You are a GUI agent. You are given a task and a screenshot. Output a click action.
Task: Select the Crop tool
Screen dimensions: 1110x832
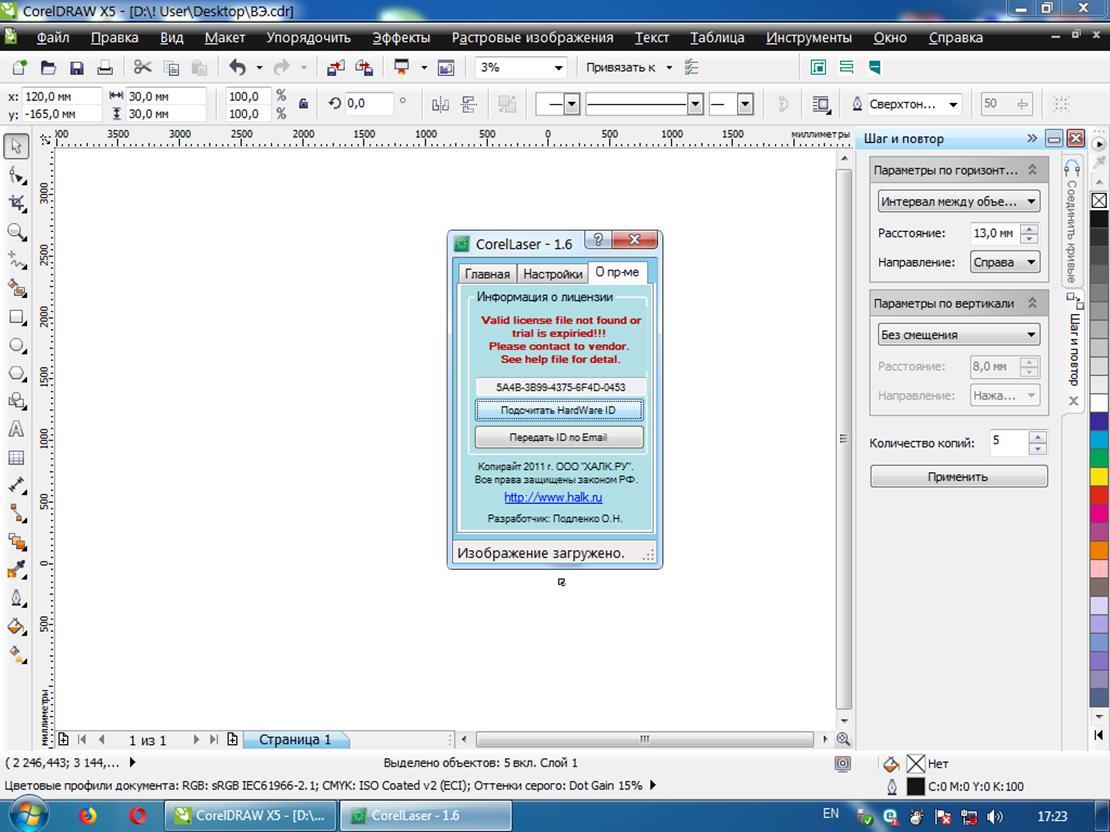16,203
